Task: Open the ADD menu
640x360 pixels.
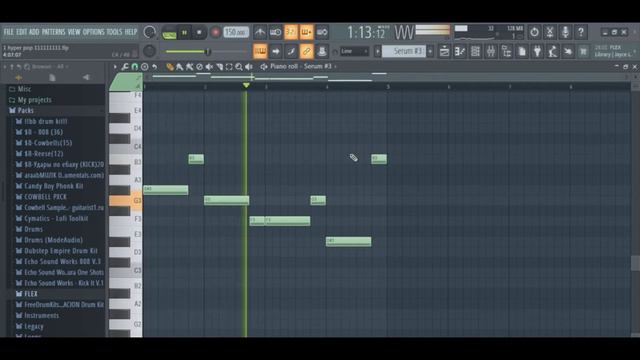Action: click(34, 32)
